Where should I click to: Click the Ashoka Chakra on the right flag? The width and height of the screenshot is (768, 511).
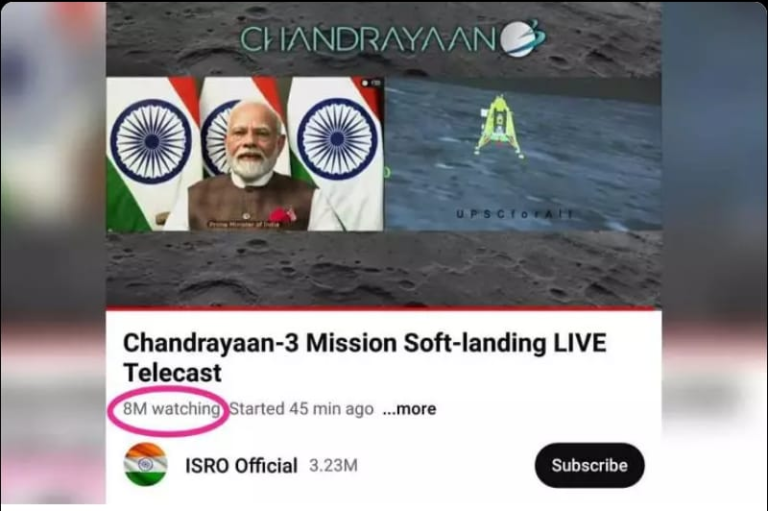coord(337,139)
